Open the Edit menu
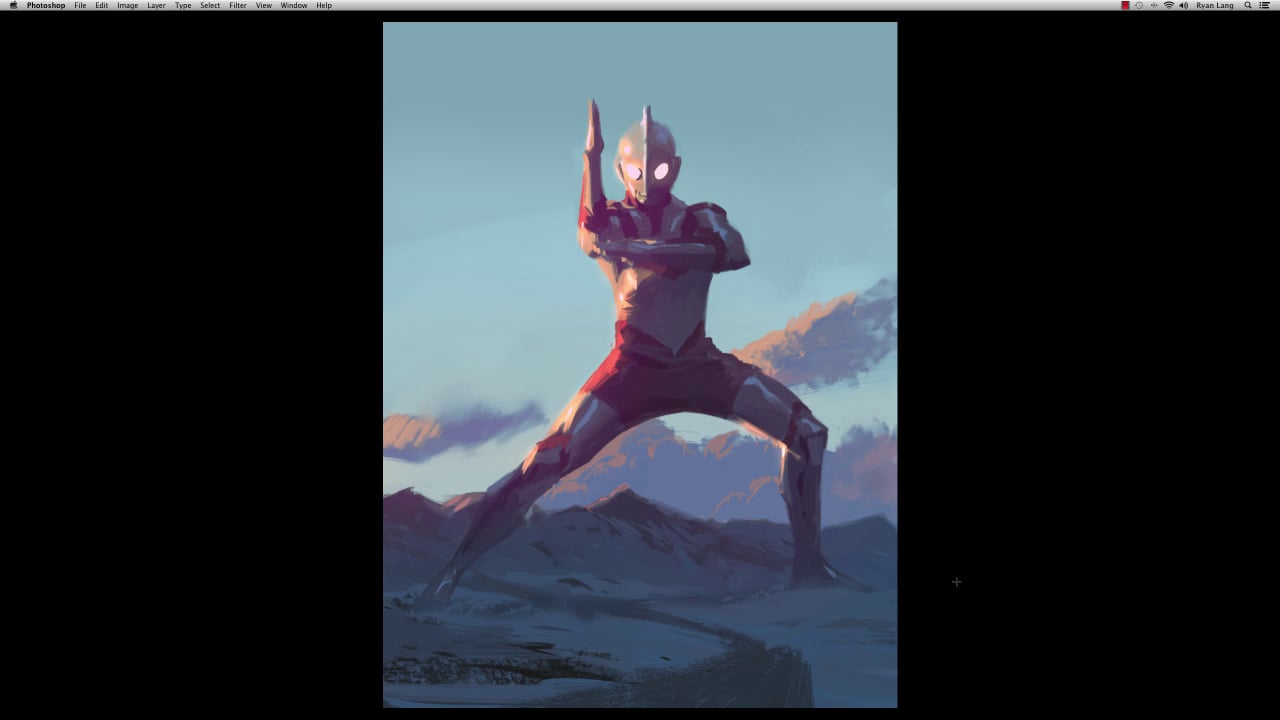This screenshot has height=720, width=1280. [102, 5]
